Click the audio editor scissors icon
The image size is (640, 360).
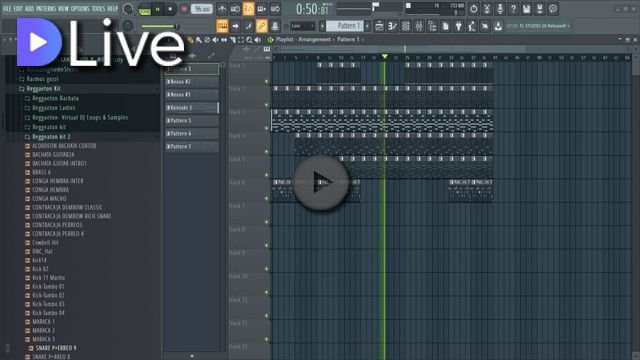[487, 9]
